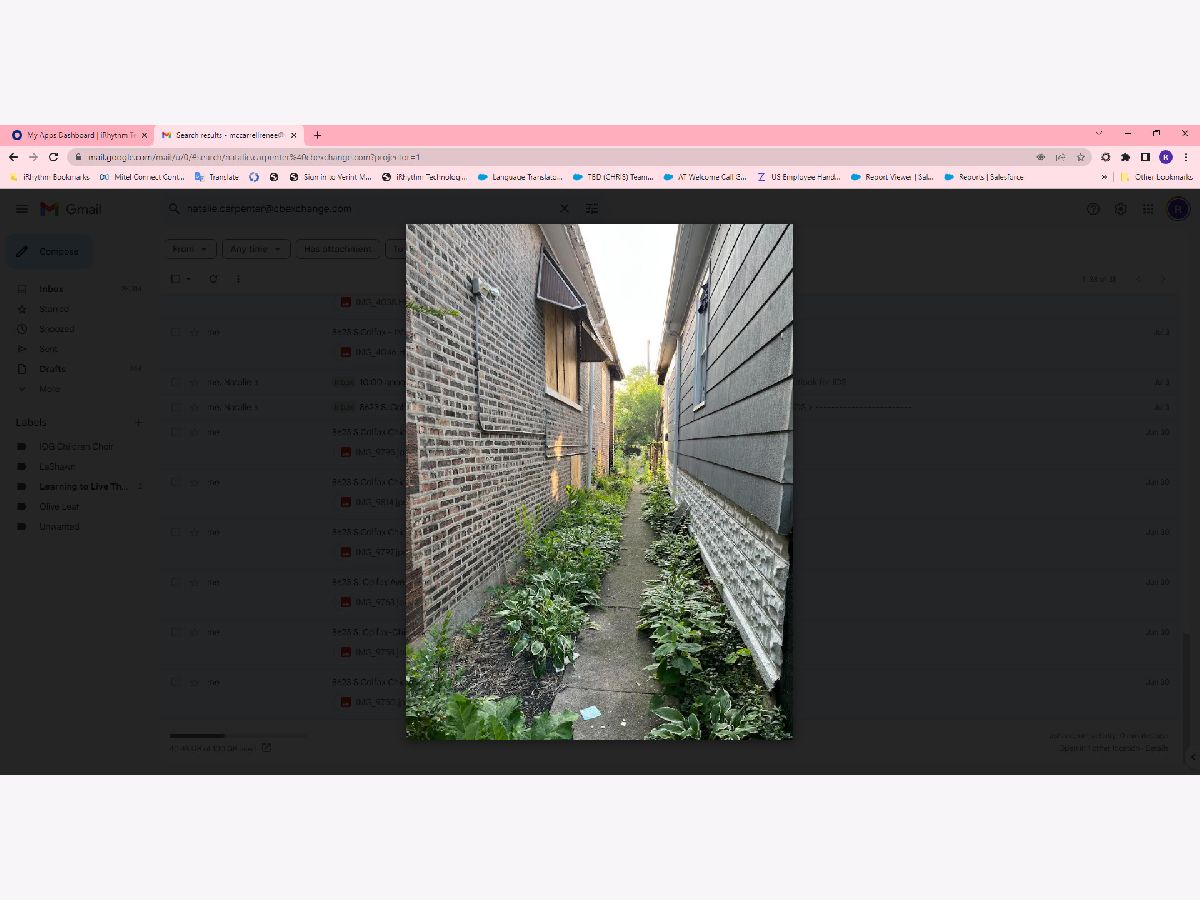Tick the checkbox for the IMG_9814 email

[x=175, y=482]
